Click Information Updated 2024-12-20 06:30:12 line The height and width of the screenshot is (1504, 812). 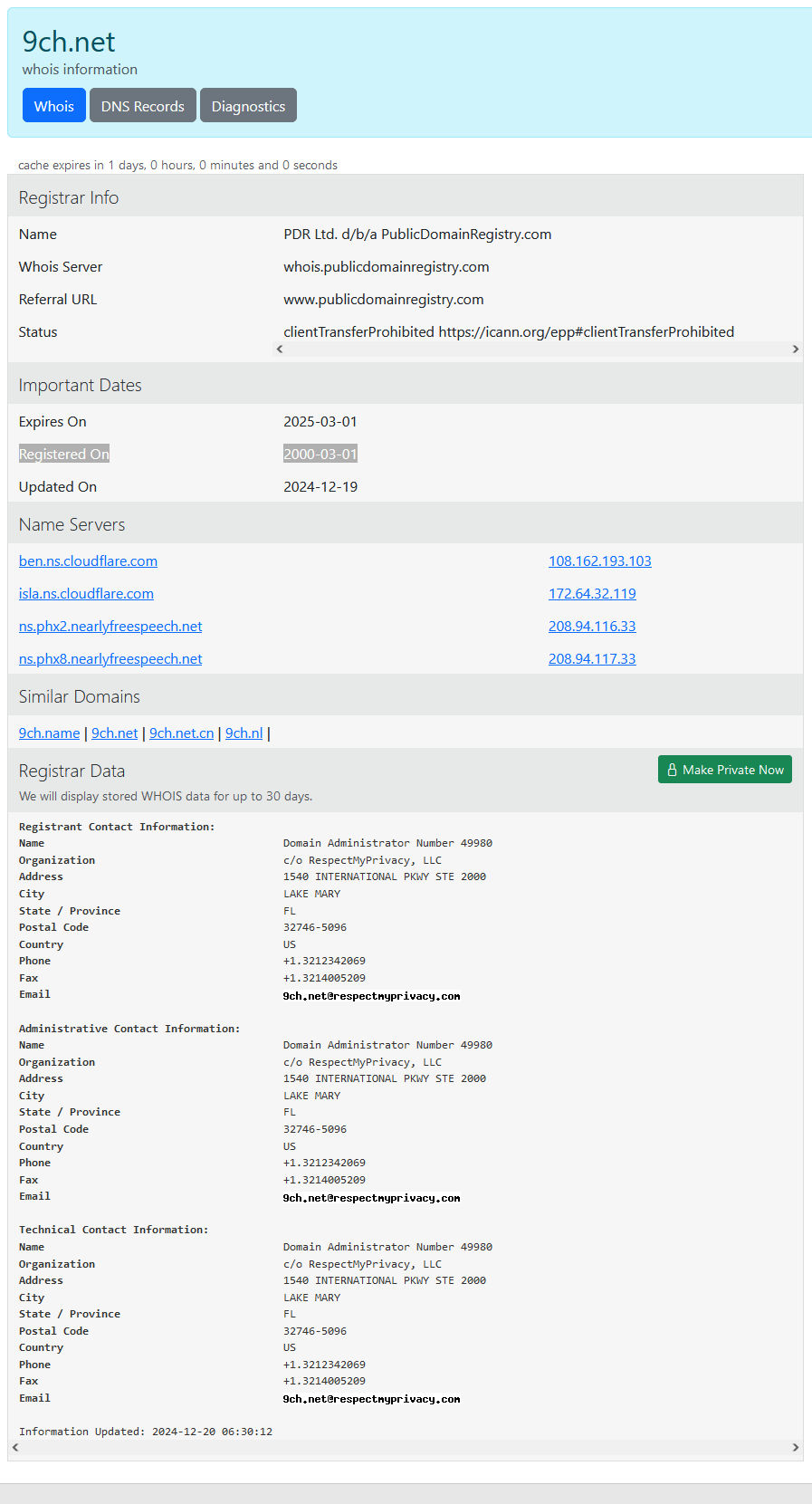[x=146, y=1432]
